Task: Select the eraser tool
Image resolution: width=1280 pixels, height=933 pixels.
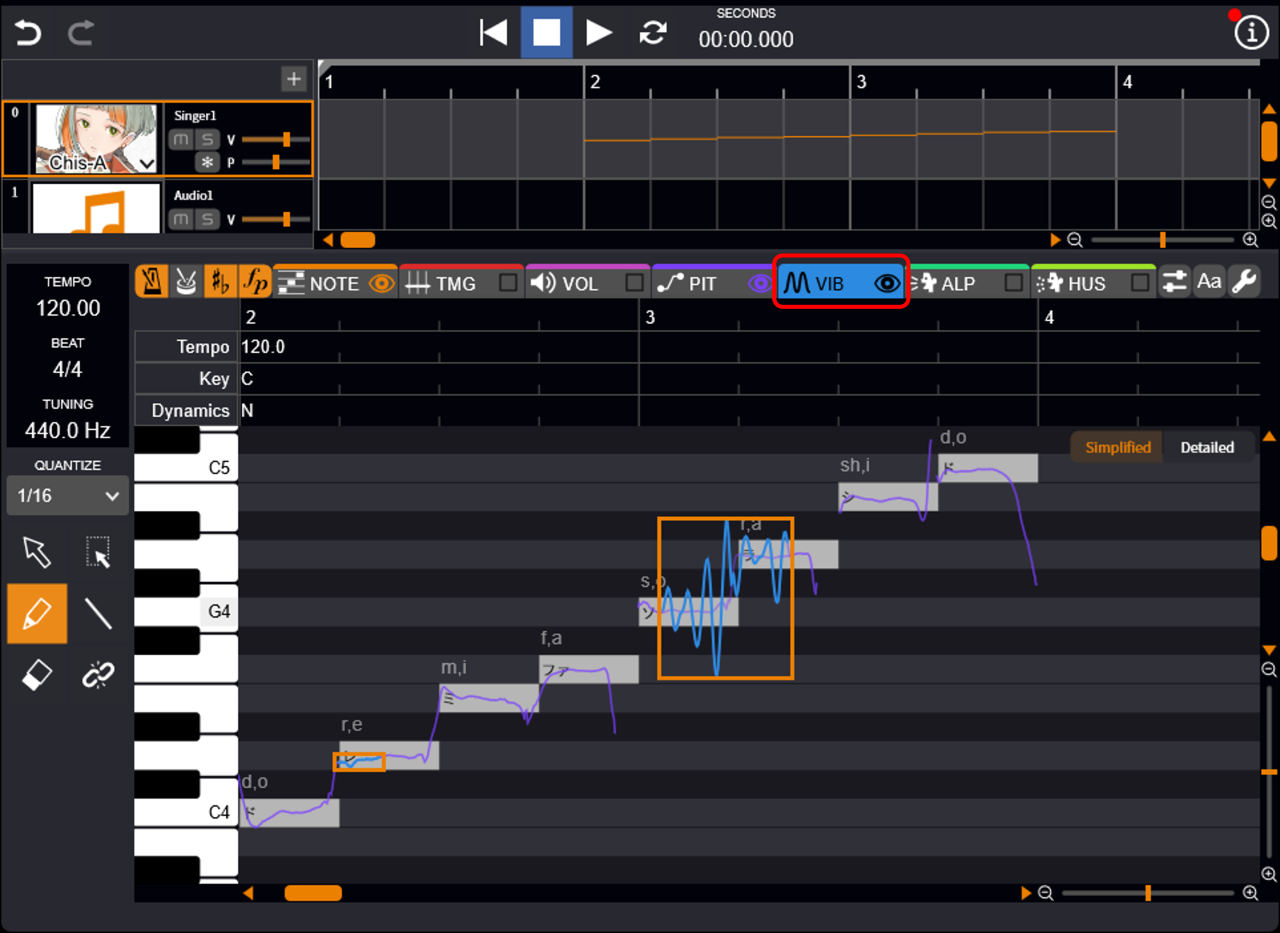Action: click(37, 676)
